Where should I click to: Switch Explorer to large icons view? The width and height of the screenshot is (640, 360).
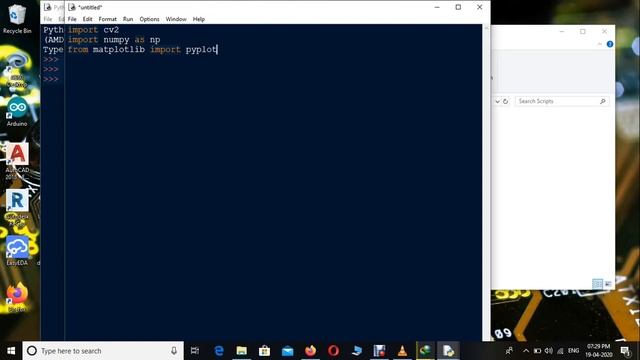point(608,284)
